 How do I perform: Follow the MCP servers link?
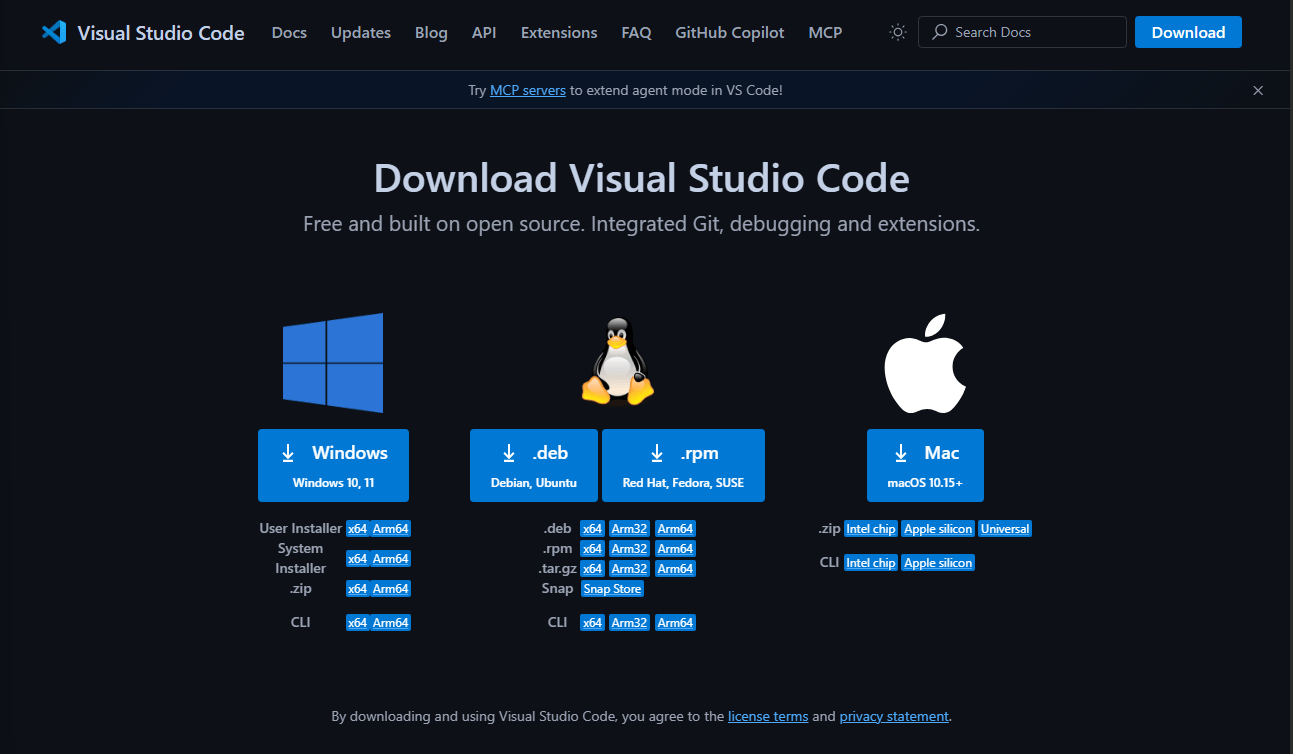click(x=528, y=90)
